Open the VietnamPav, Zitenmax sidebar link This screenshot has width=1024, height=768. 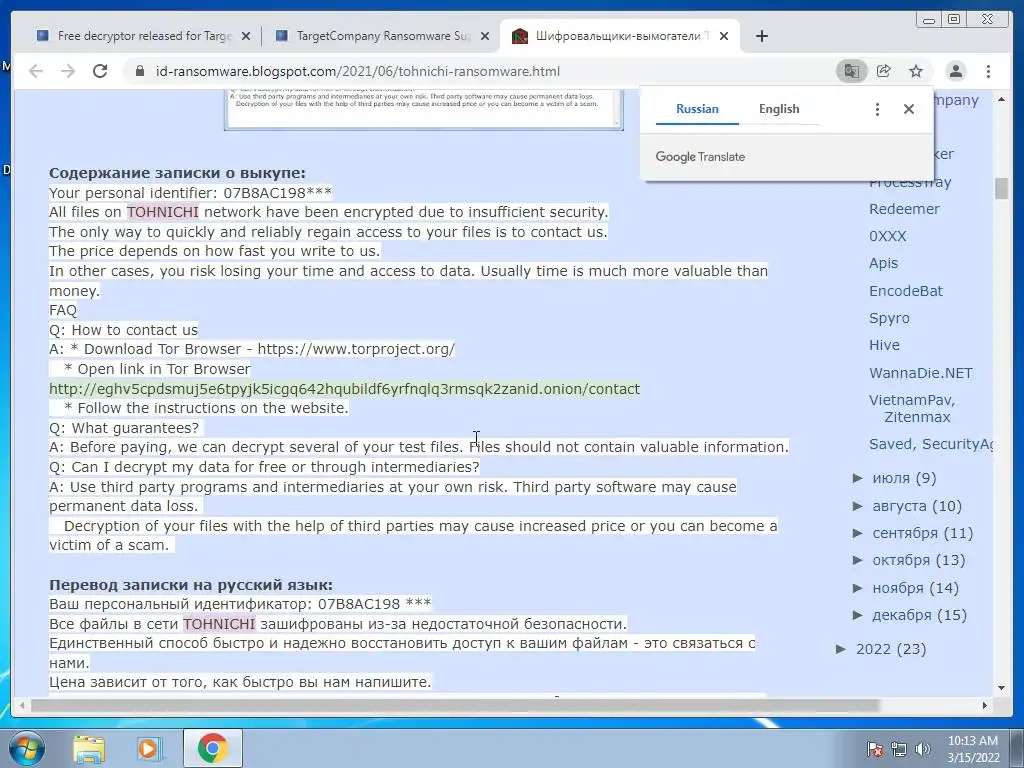point(913,408)
